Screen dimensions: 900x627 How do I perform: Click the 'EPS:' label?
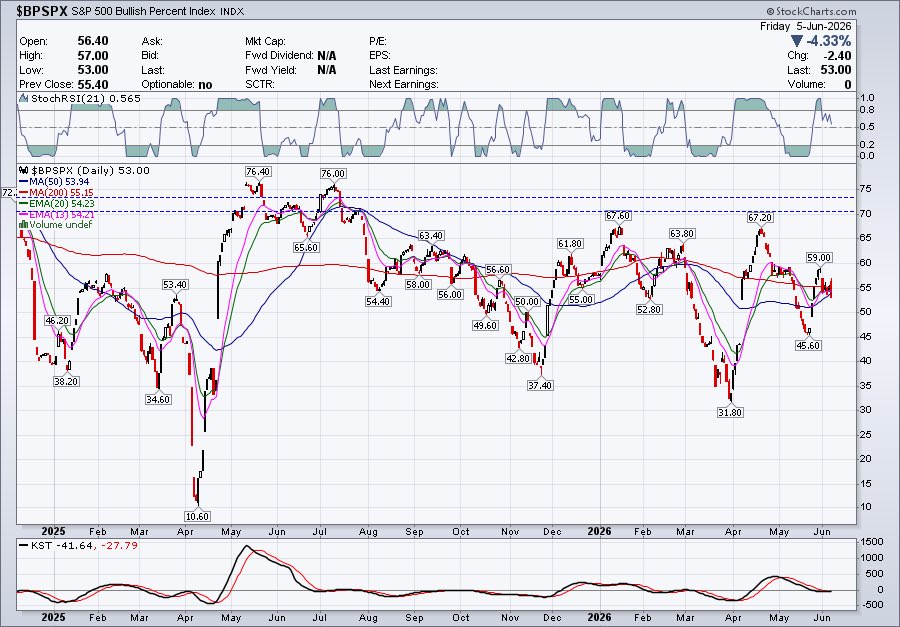380,56
